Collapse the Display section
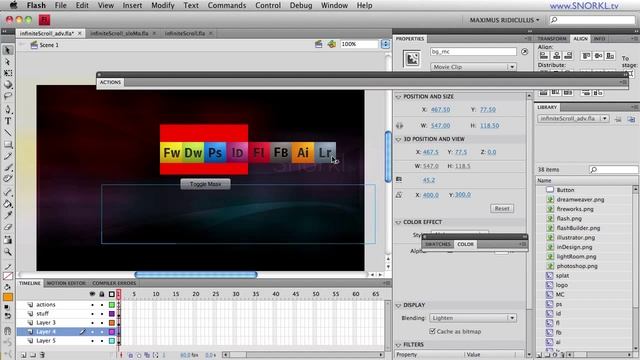Image resolution: width=640 pixels, height=360 pixels. (398, 305)
